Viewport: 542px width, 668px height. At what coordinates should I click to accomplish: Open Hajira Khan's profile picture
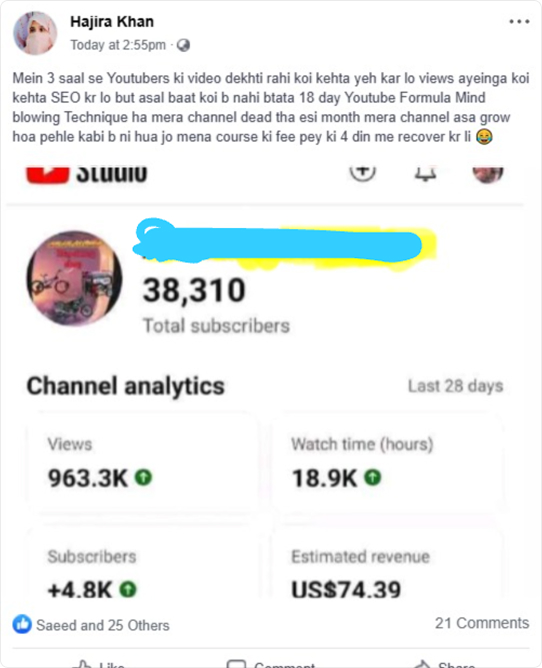click(35, 33)
